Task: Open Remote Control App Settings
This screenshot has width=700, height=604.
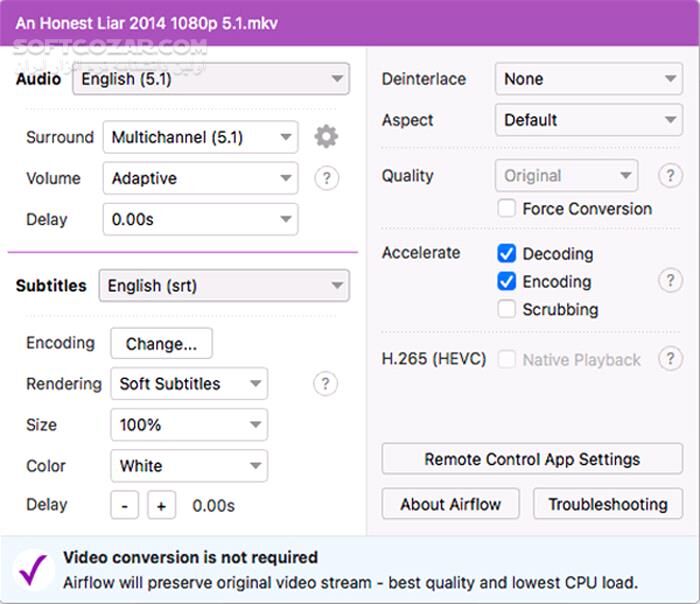Action: (532, 460)
